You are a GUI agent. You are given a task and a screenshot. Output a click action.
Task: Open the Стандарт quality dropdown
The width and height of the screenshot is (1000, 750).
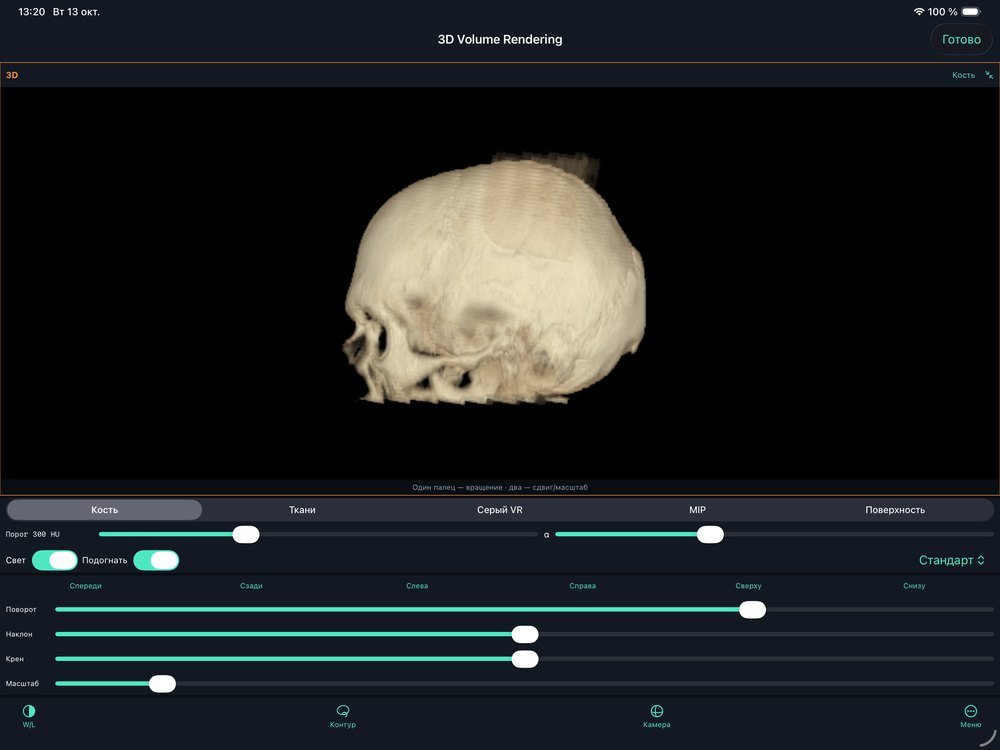(x=952, y=560)
